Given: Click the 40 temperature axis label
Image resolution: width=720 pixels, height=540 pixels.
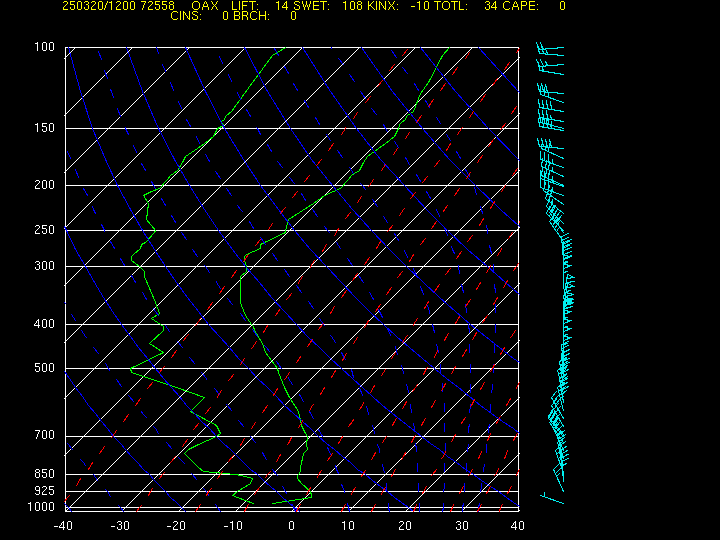Looking at the screenshot, I should 518,526.
